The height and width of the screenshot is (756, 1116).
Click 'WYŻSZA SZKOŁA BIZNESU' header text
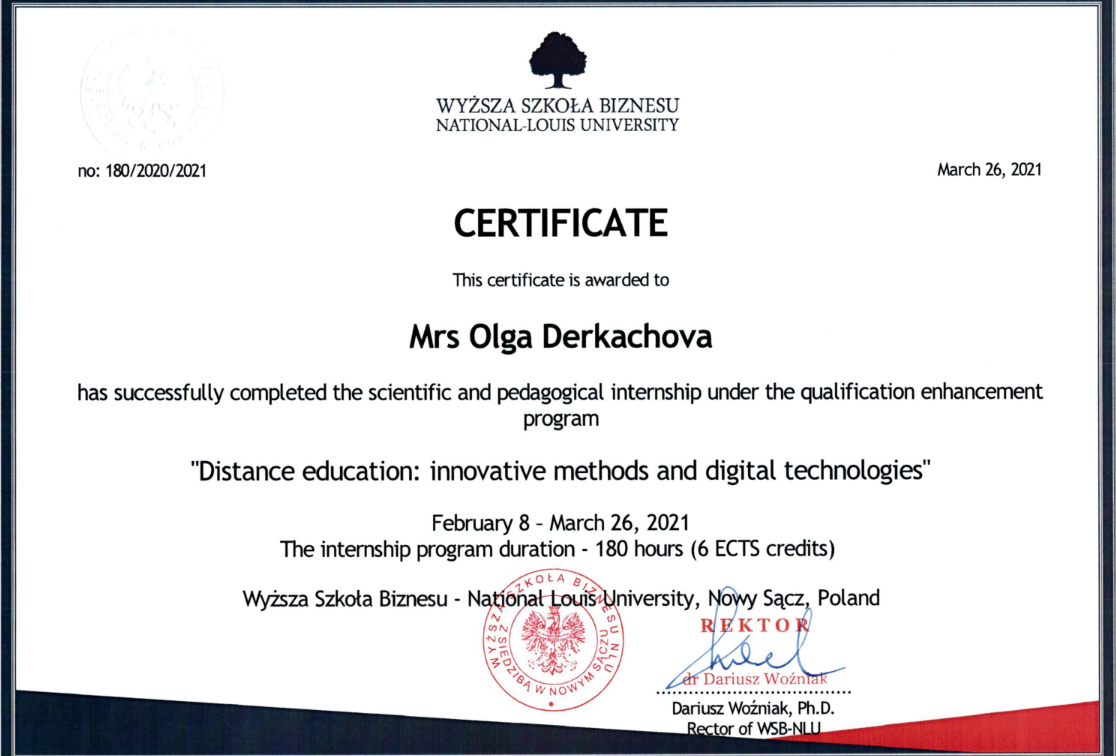click(558, 106)
